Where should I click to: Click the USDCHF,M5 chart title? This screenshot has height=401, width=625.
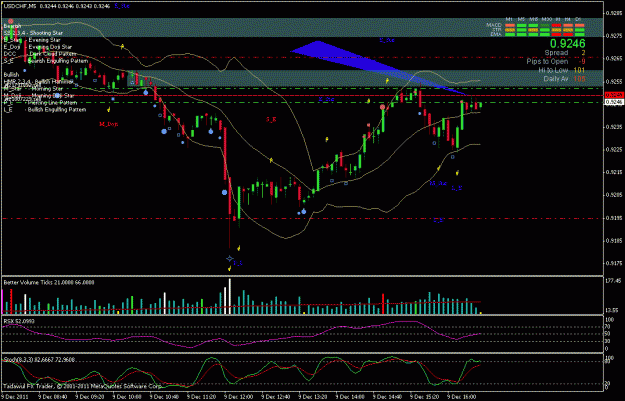(x=19, y=6)
